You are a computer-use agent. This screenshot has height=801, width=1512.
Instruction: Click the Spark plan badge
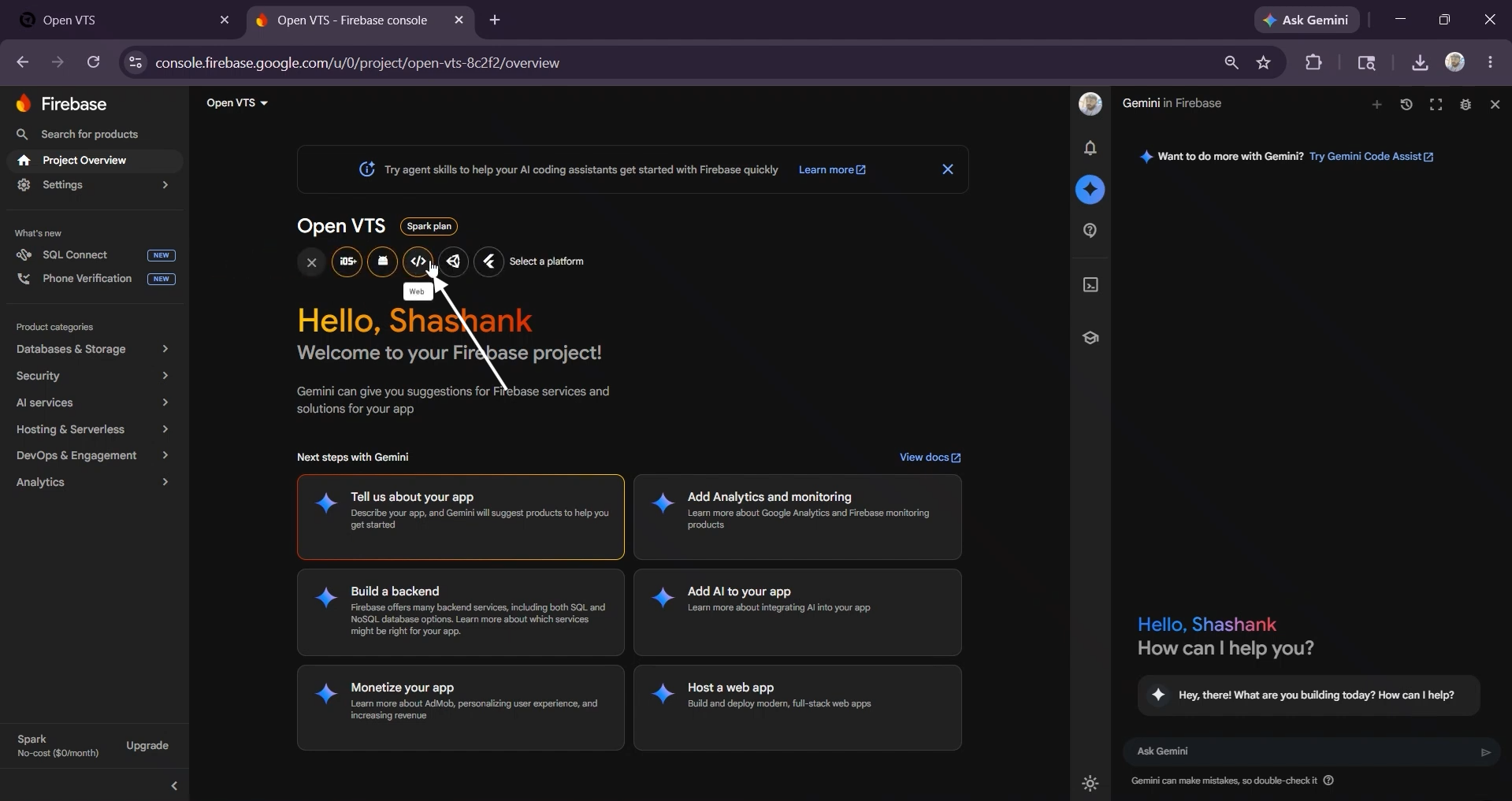(429, 226)
